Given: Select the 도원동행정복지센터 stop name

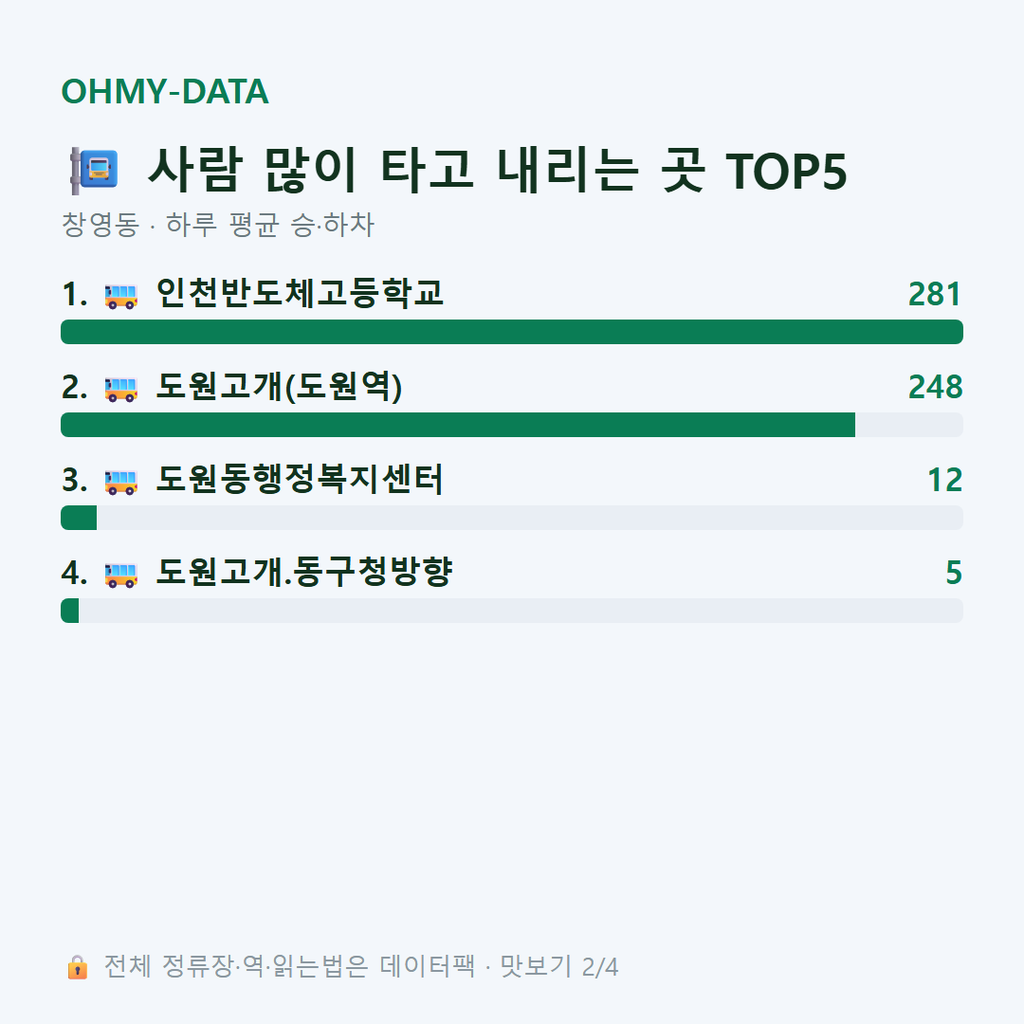Looking at the screenshot, I should click(x=300, y=479).
